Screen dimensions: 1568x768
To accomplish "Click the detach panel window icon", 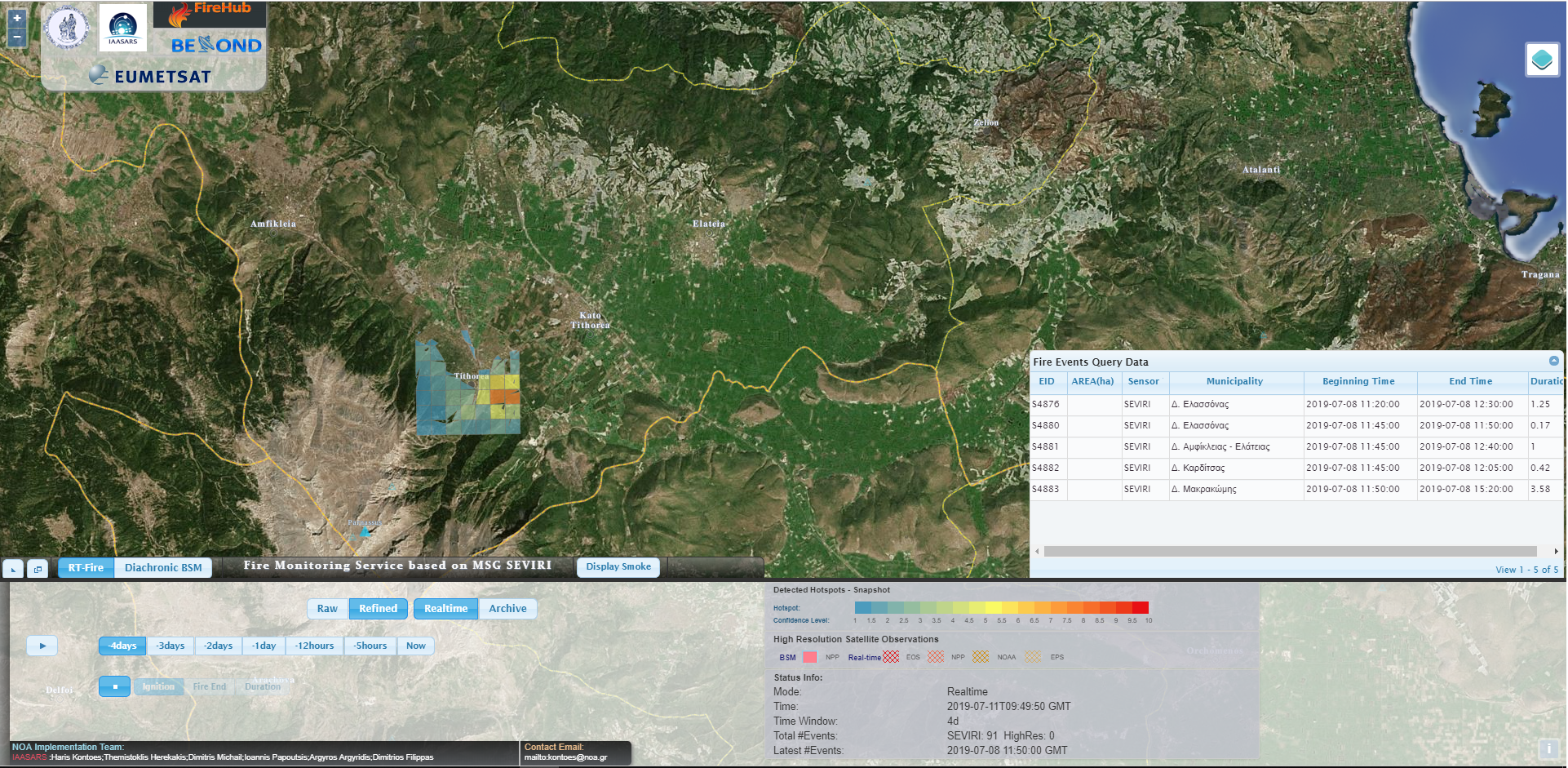I will [38, 569].
